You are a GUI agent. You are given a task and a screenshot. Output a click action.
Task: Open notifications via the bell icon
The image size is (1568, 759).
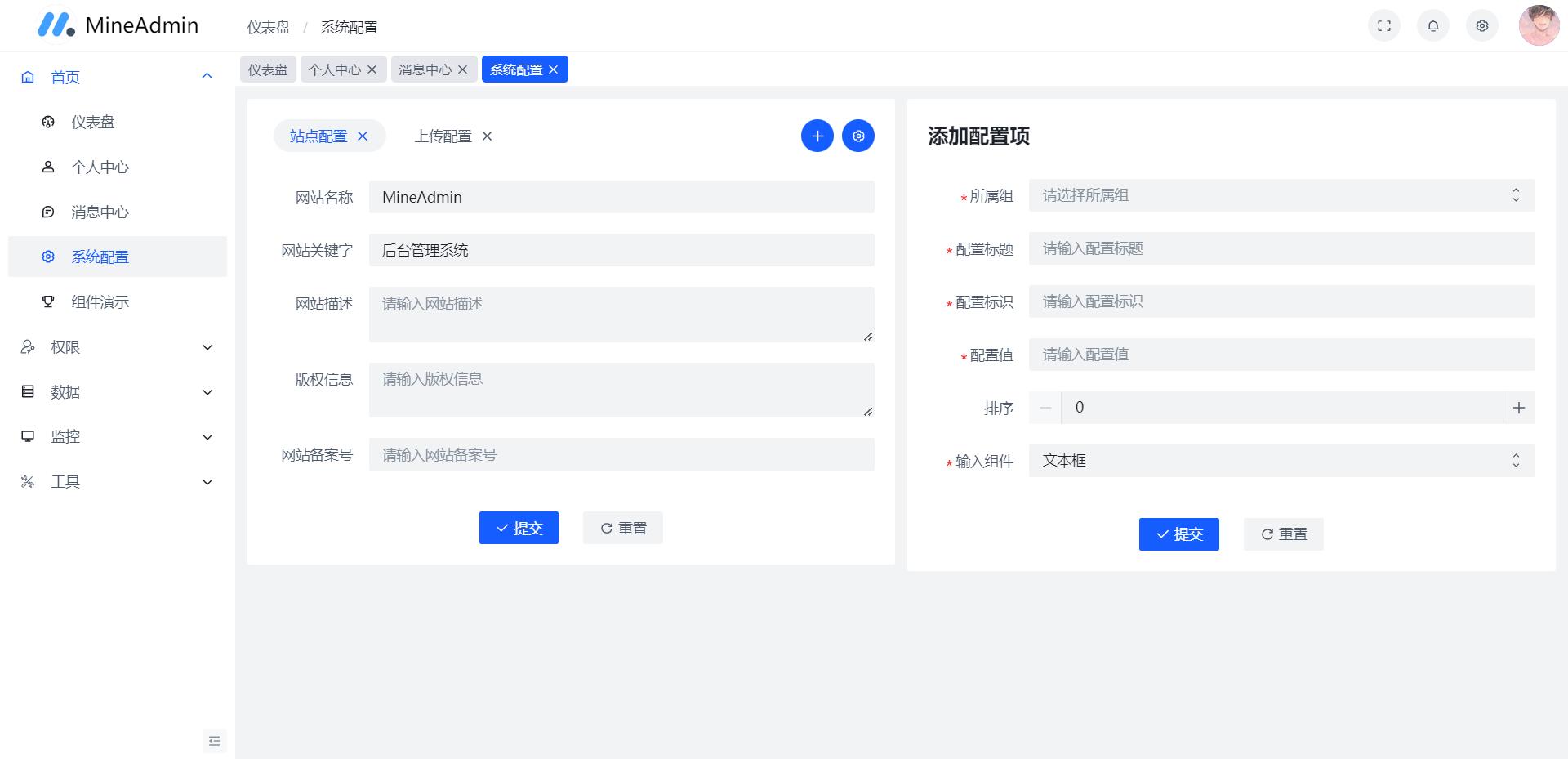(1432, 25)
